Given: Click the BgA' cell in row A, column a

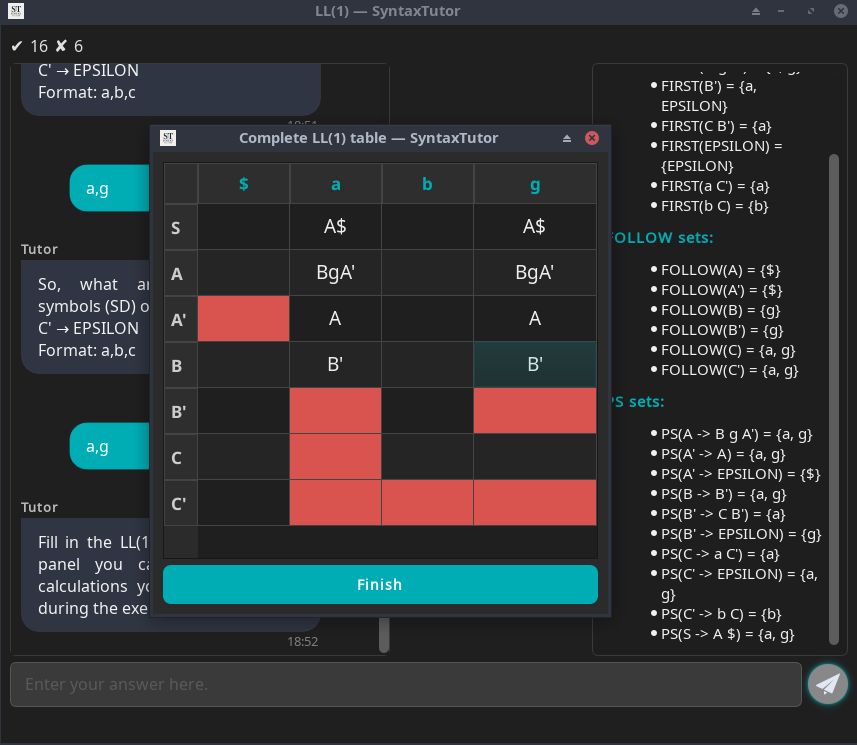Looking at the screenshot, I should tap(336, 273).
